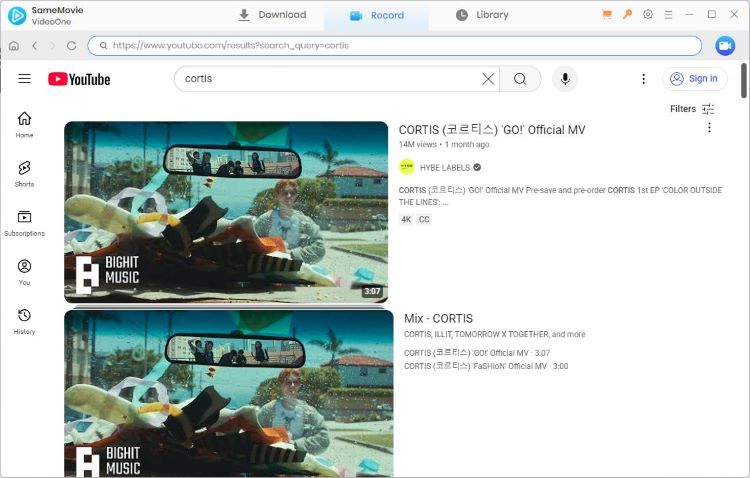Go to browser home page icon
This screenshot has height=478, width=750.
[14, 45]
